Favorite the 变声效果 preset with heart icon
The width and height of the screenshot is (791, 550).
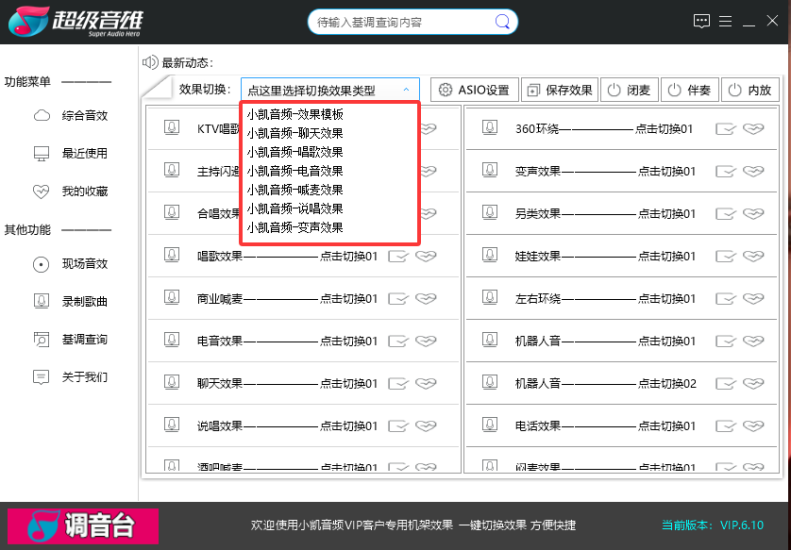(x=754, y=172)
